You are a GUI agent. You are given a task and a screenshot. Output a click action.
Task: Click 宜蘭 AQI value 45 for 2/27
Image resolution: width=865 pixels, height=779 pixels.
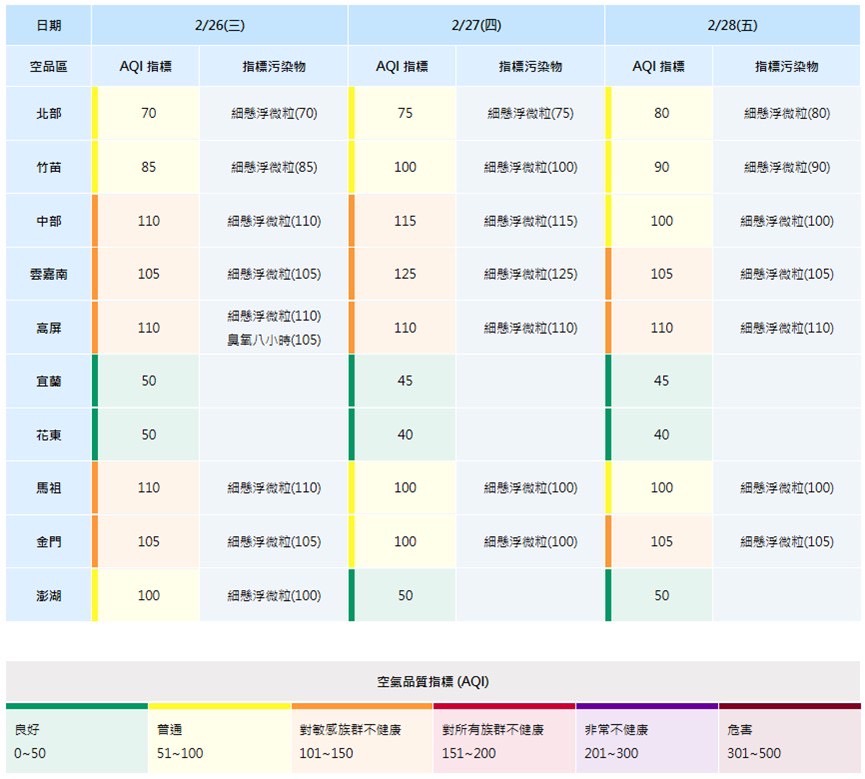click(405, 381)
